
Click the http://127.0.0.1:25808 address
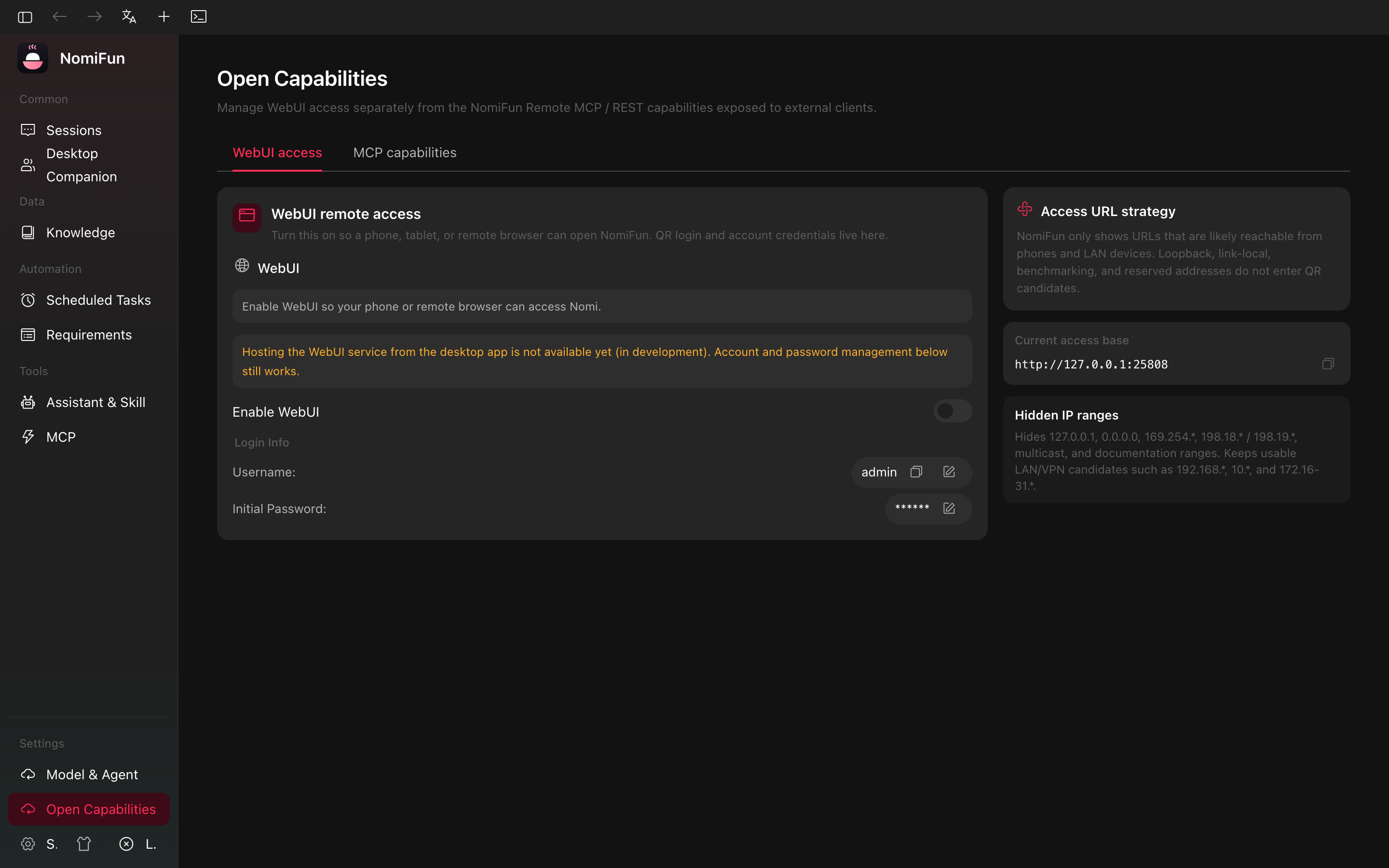[x=1091, y=365]
